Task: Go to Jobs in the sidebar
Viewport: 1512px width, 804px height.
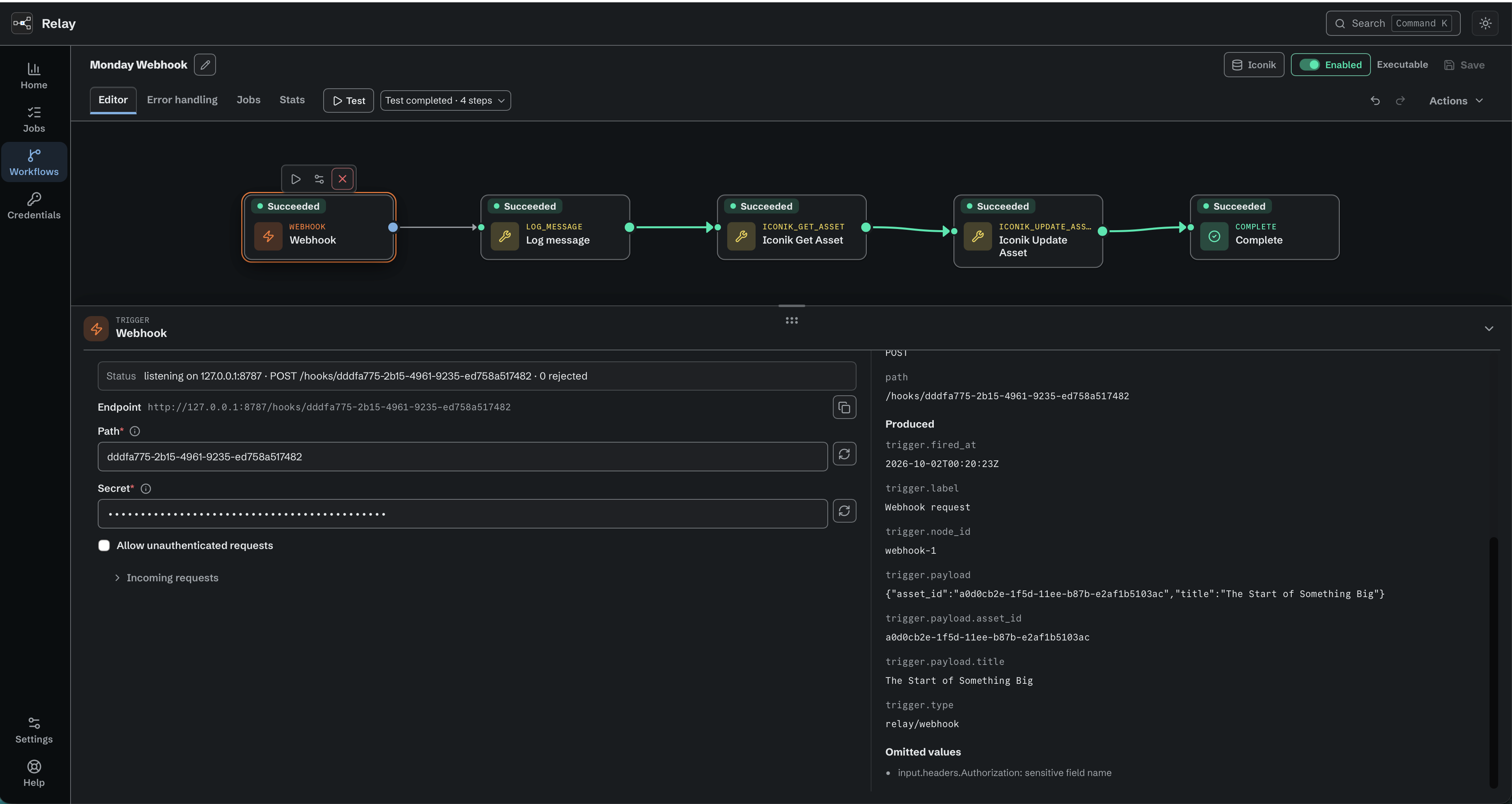Action: (34, 119)
